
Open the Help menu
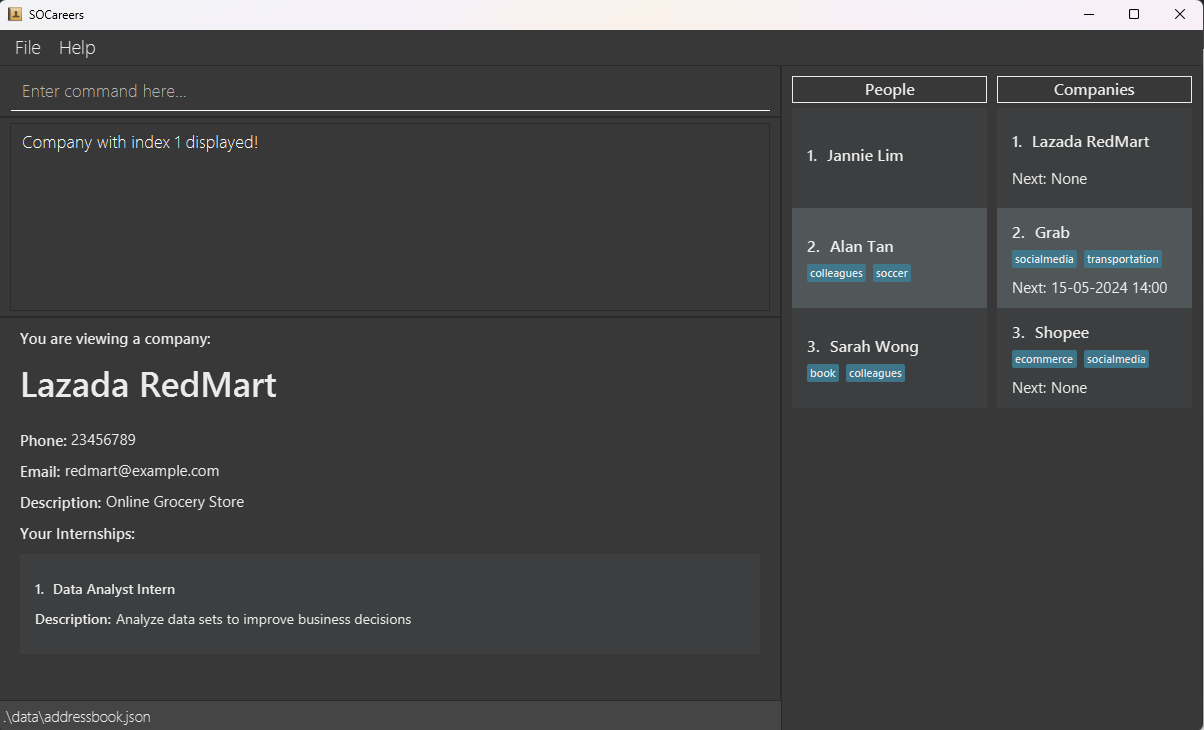77,48
